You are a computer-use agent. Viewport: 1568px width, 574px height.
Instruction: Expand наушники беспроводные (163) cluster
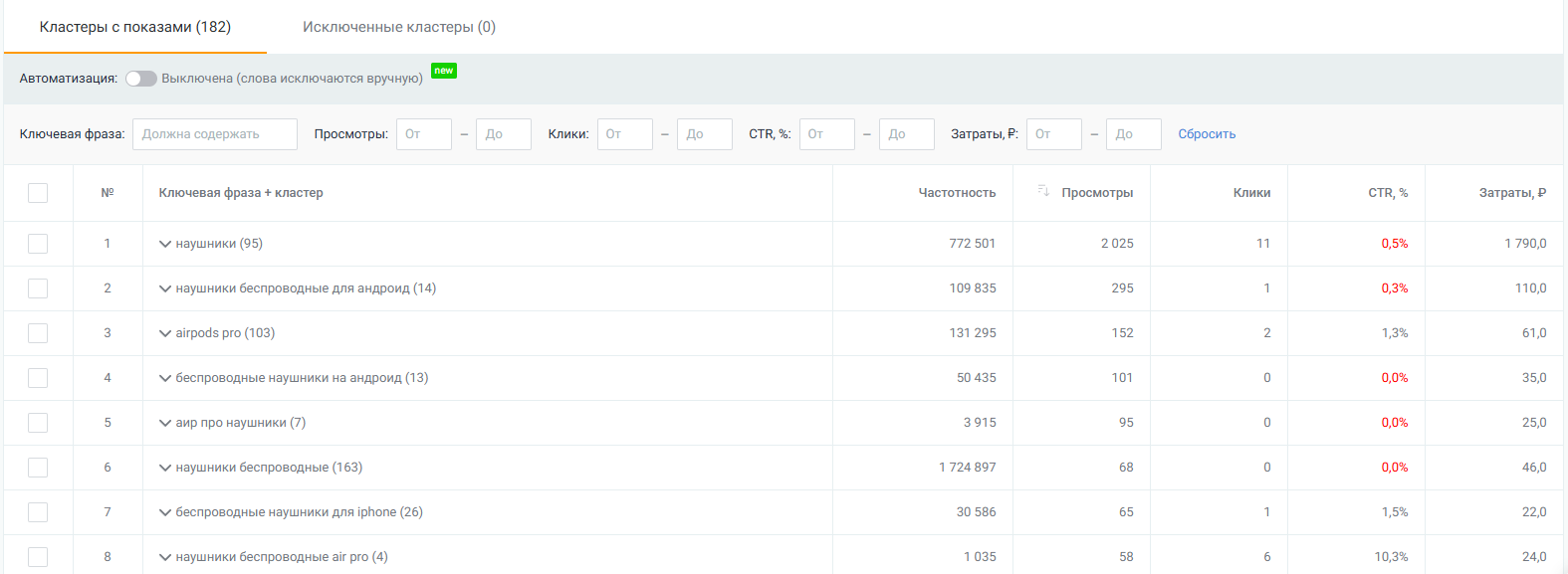tap(165, 468)
